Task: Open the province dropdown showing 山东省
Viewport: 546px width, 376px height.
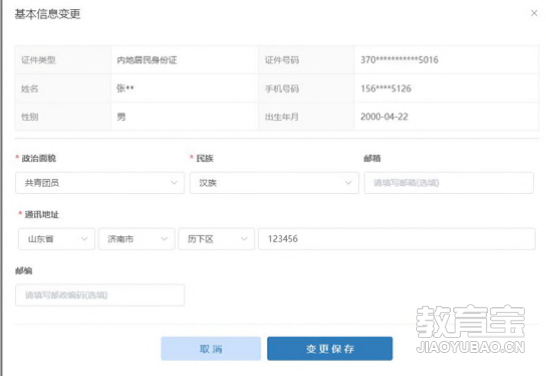Action: 56,239
